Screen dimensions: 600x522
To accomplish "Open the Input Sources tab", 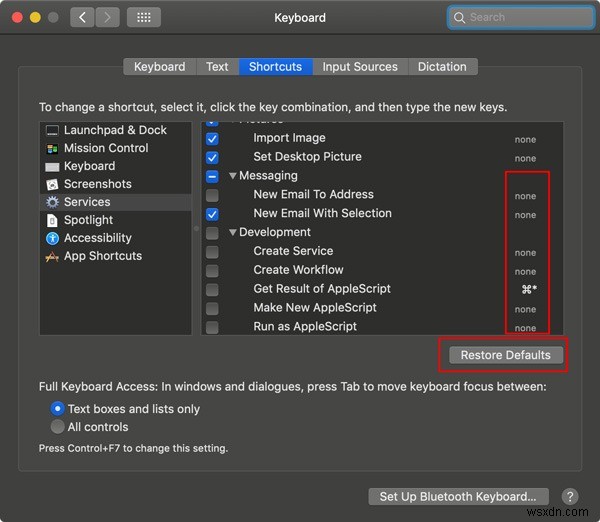I will tap(360, 67).
